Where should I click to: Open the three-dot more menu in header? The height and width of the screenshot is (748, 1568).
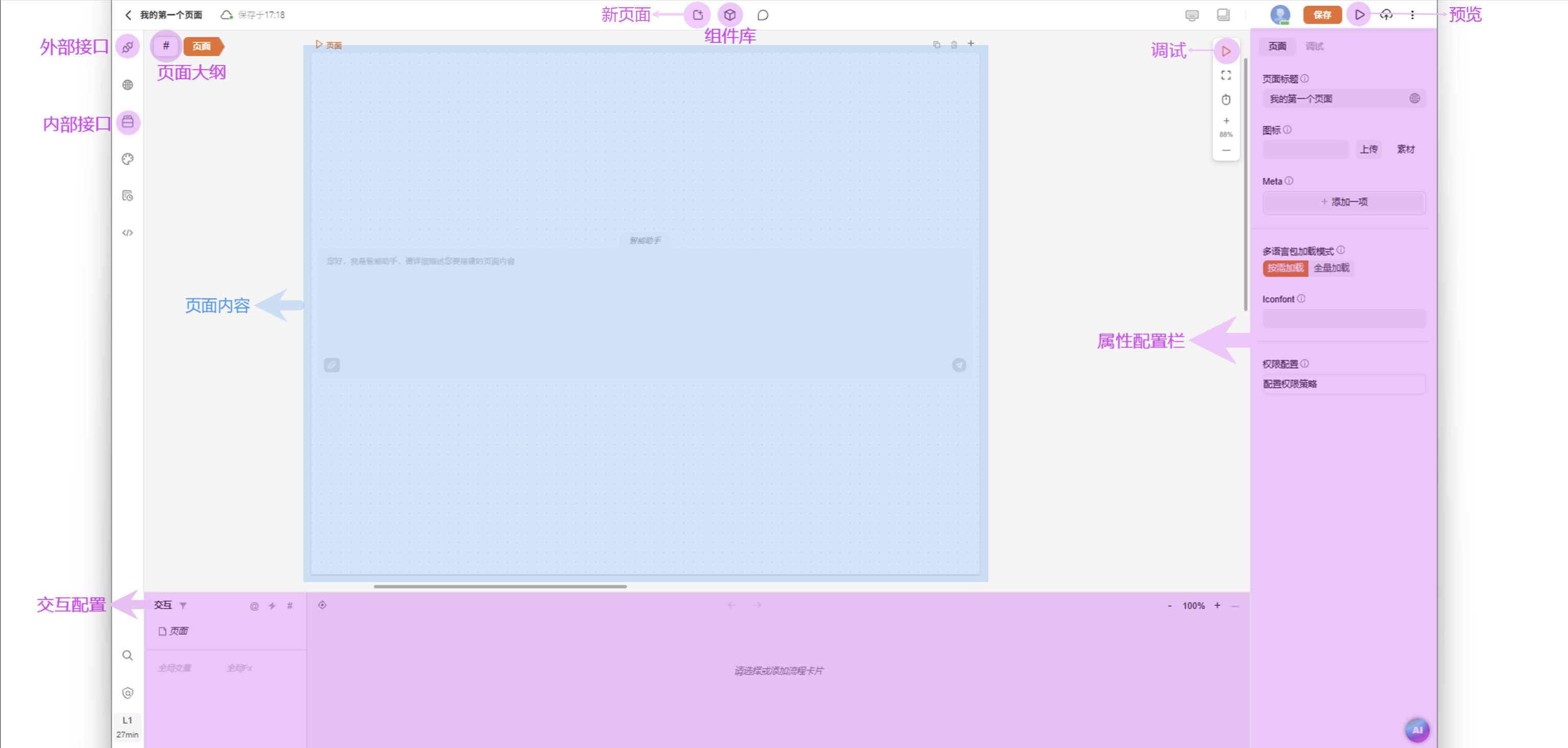coord(1412,15)
